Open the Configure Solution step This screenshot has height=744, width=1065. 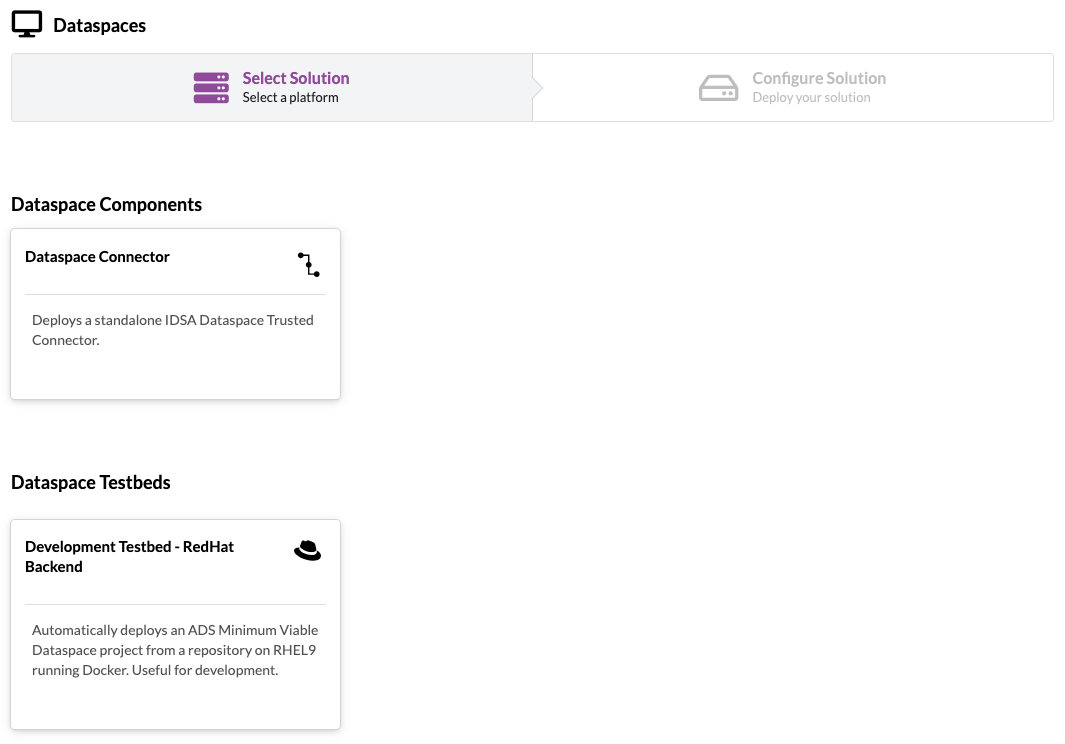coord(793,88)
